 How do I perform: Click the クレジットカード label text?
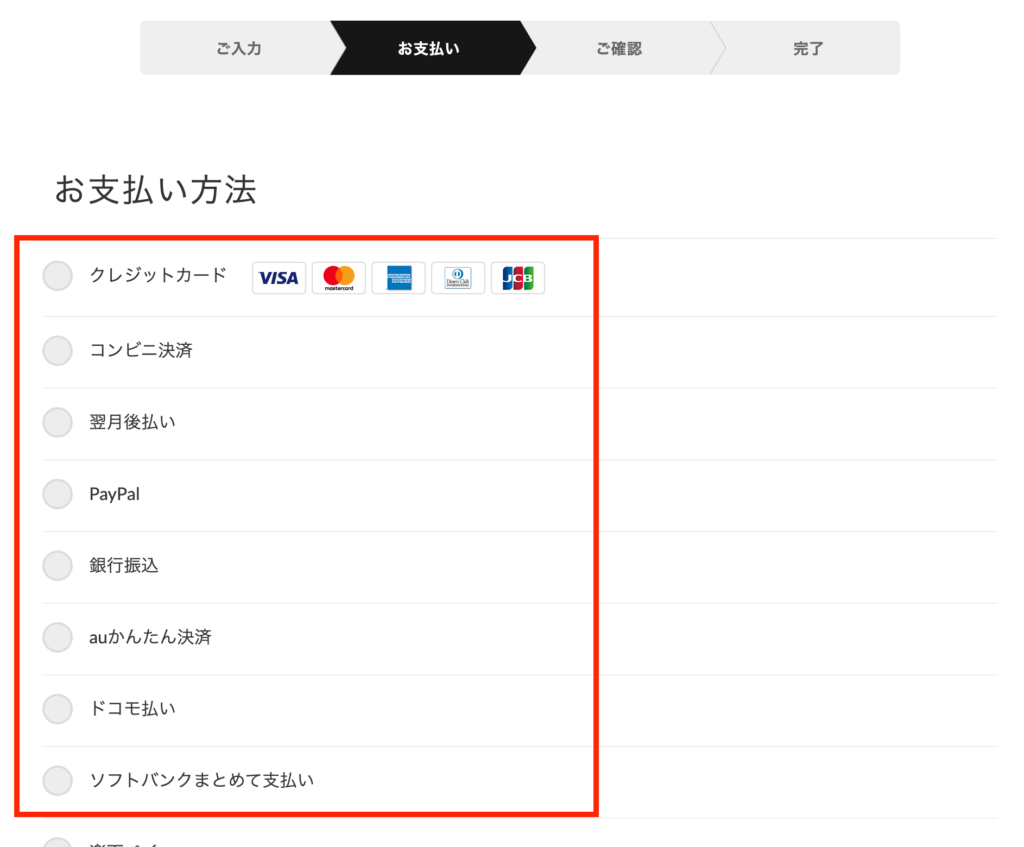158,275
